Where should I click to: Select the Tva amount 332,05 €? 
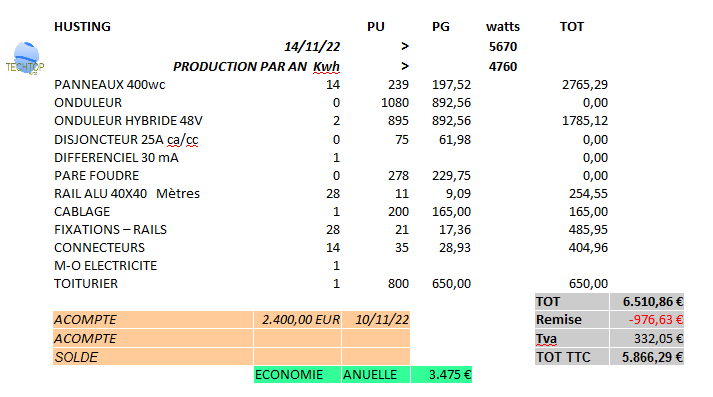[x=647, y=338]
